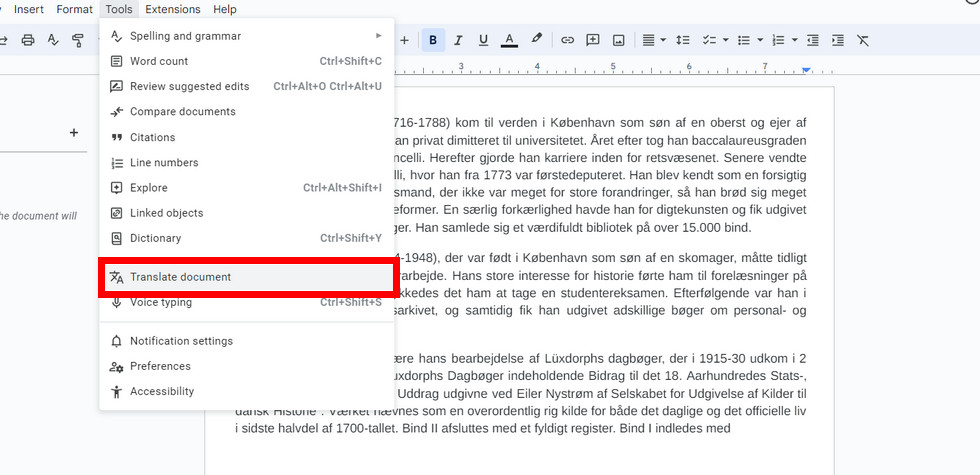Open Citations from Tools menu
This screenshot has width=980, height=475.
247,137
